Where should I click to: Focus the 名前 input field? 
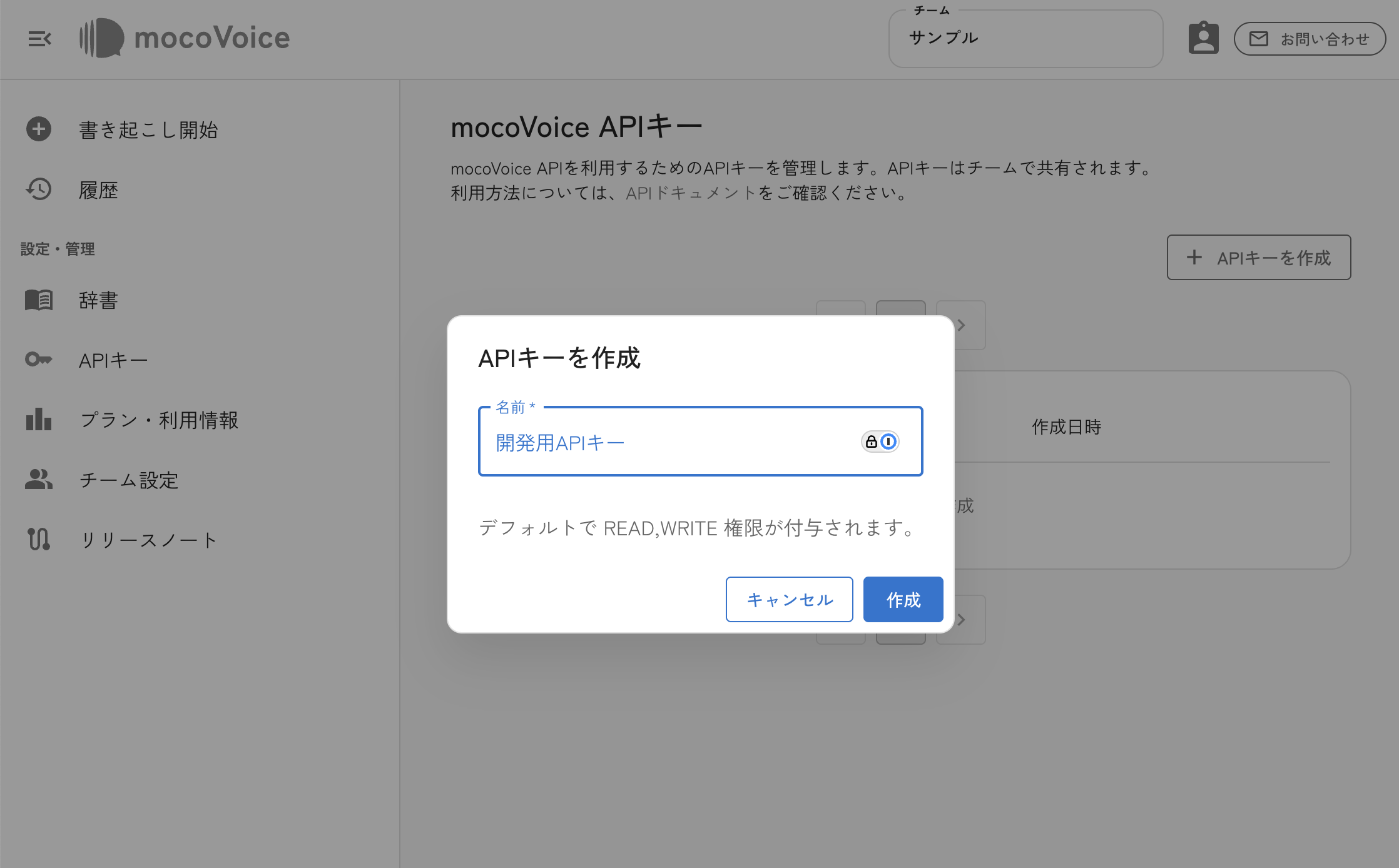700,442
